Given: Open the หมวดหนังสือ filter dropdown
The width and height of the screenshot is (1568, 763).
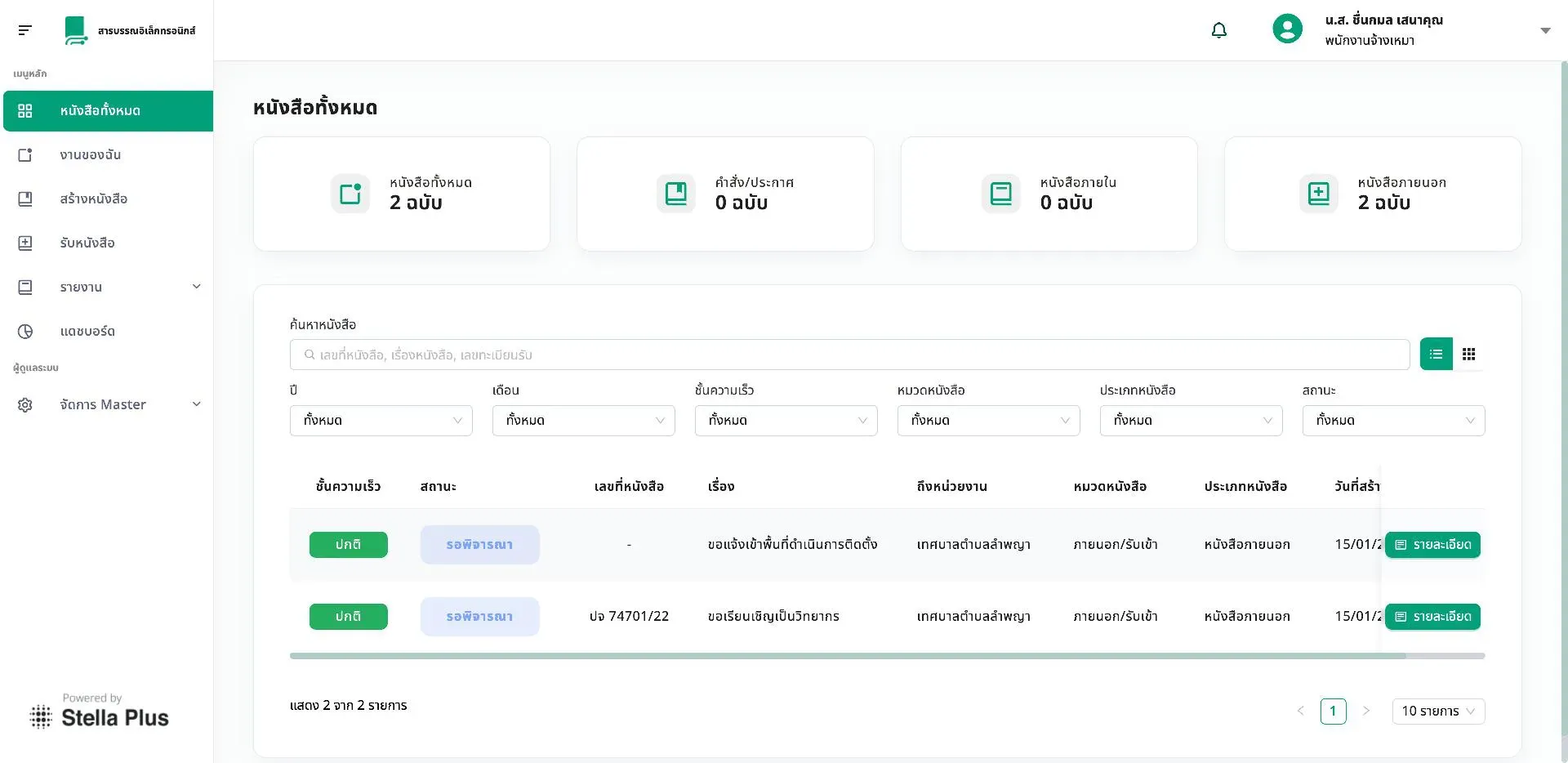Looking at the screenshot, I should pyautogui.click(x=989, y=421).
